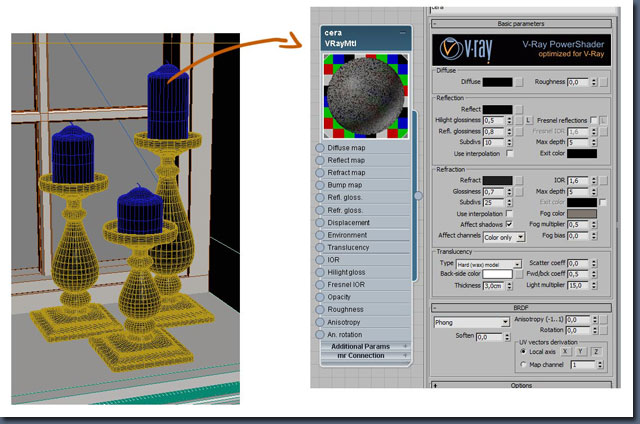Screen dimensions: 640x424
Task: Click the Refract map input socket
Action: 320,173
